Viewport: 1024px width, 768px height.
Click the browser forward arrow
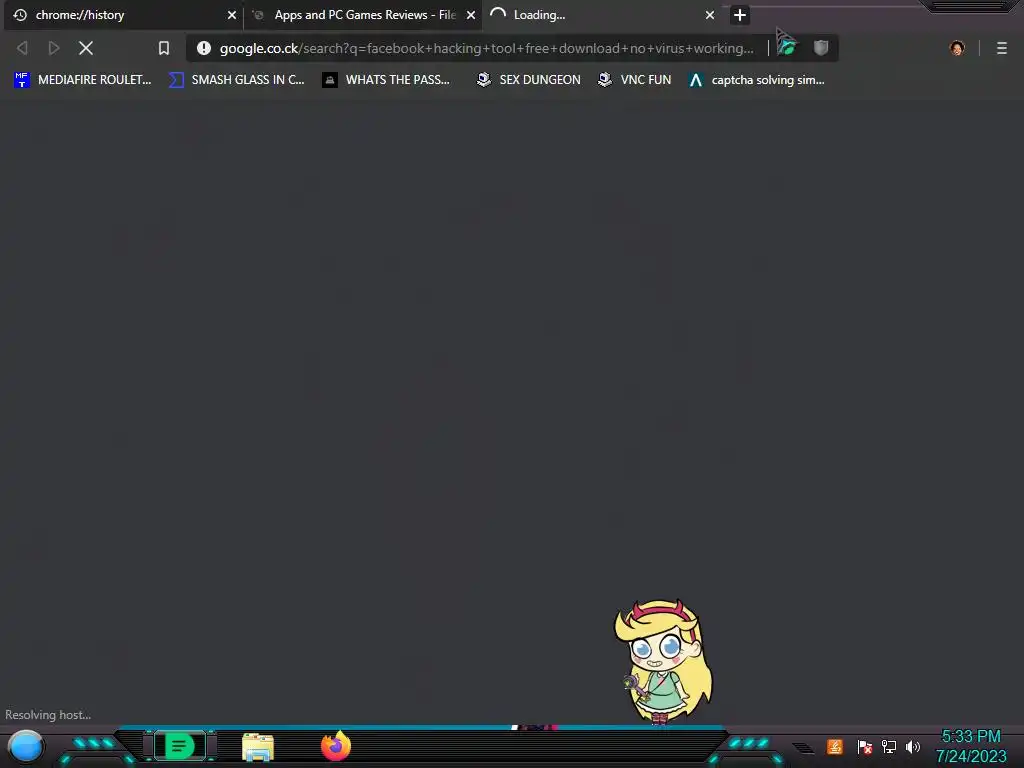tap(54, 48)
